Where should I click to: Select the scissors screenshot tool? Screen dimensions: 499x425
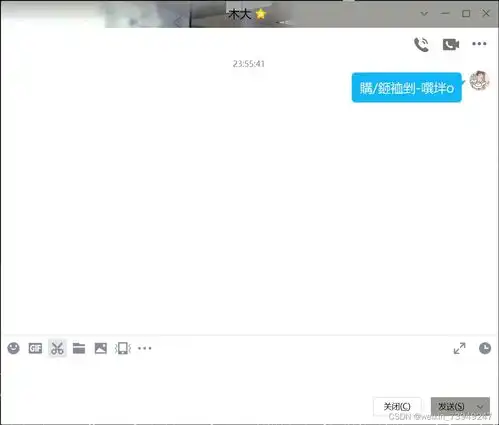point(57,348)
